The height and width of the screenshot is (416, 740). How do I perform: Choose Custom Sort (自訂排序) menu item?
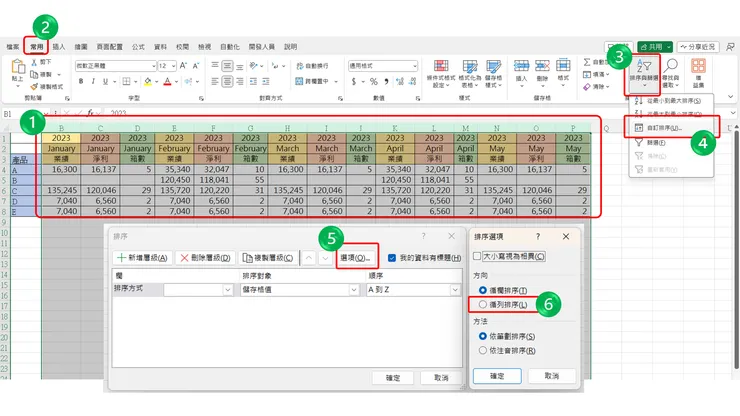pos(671,128)
